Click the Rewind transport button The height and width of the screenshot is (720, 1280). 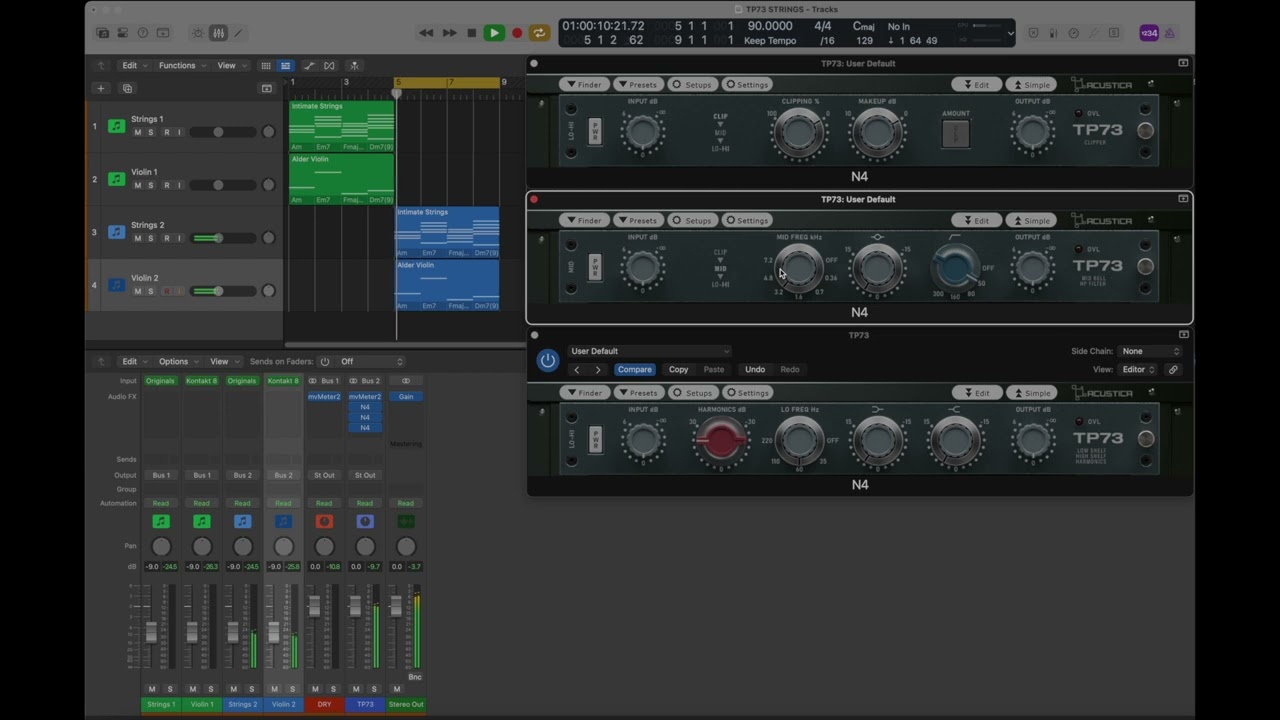426,33
